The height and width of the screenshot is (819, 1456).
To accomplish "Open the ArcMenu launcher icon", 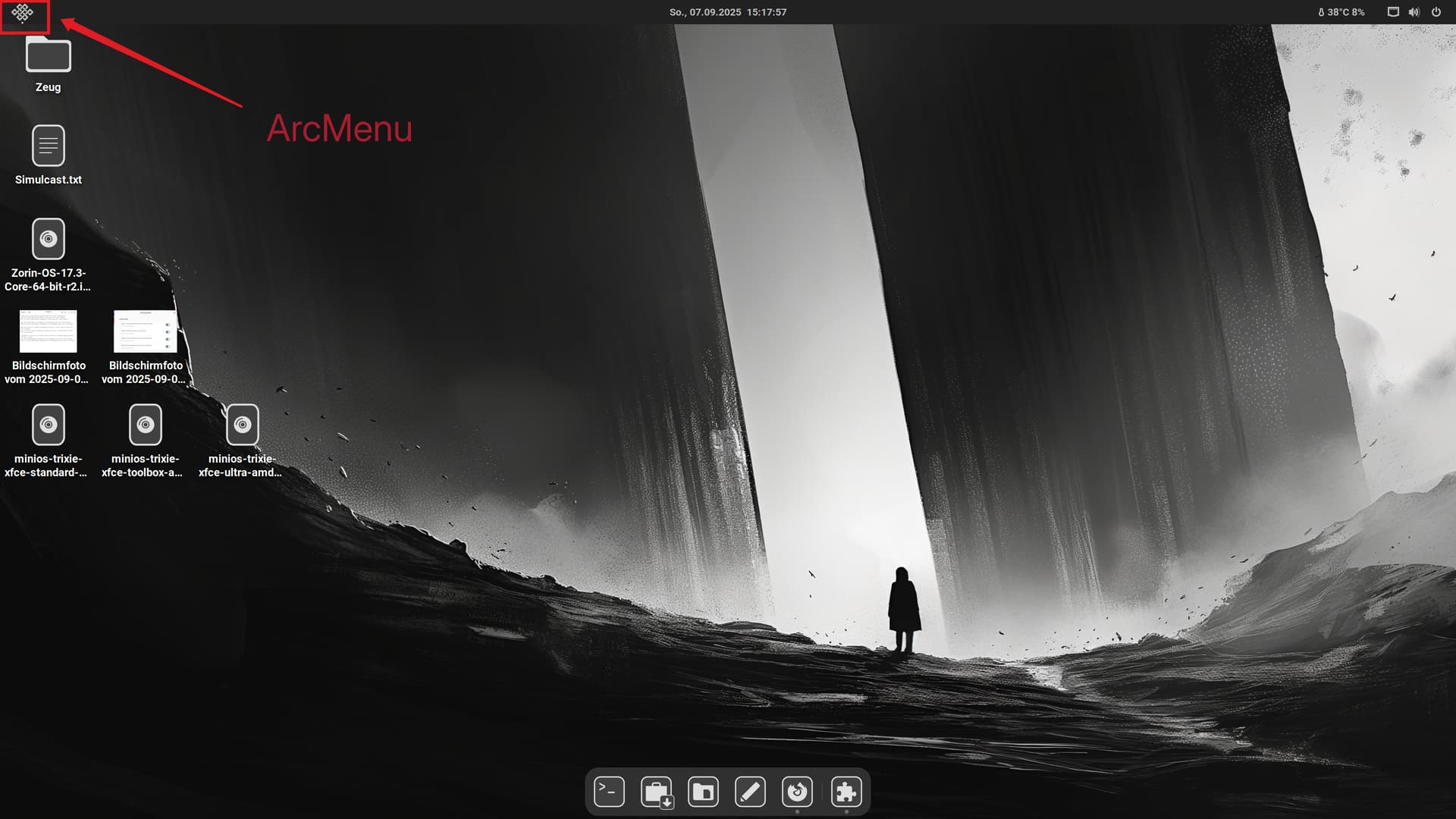I will [22, 13].
